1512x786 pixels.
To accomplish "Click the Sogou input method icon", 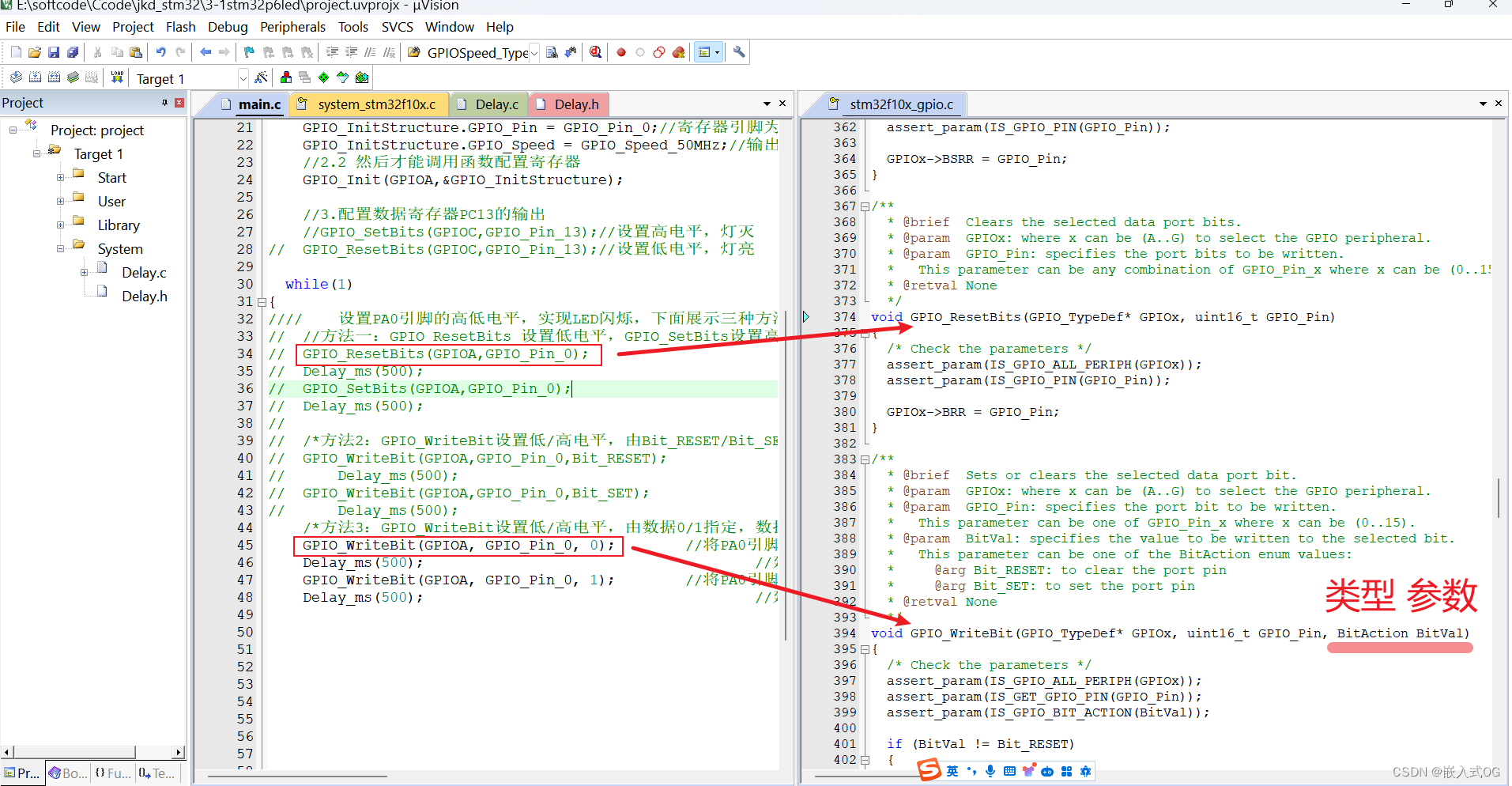I will click(929, 770).
